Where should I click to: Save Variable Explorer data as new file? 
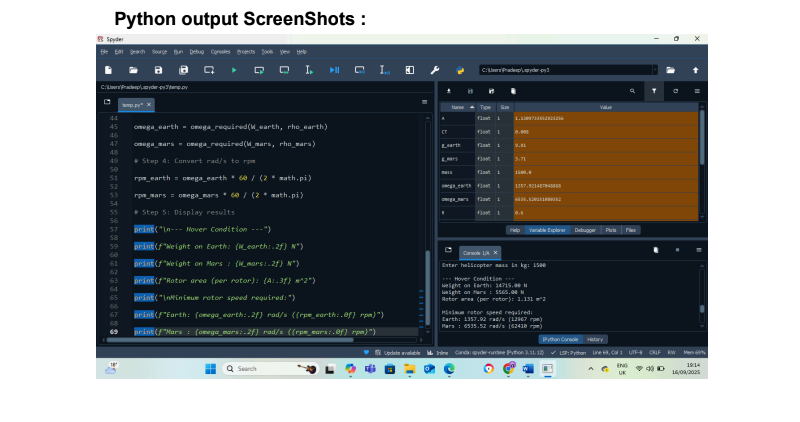tap(491, 91)
